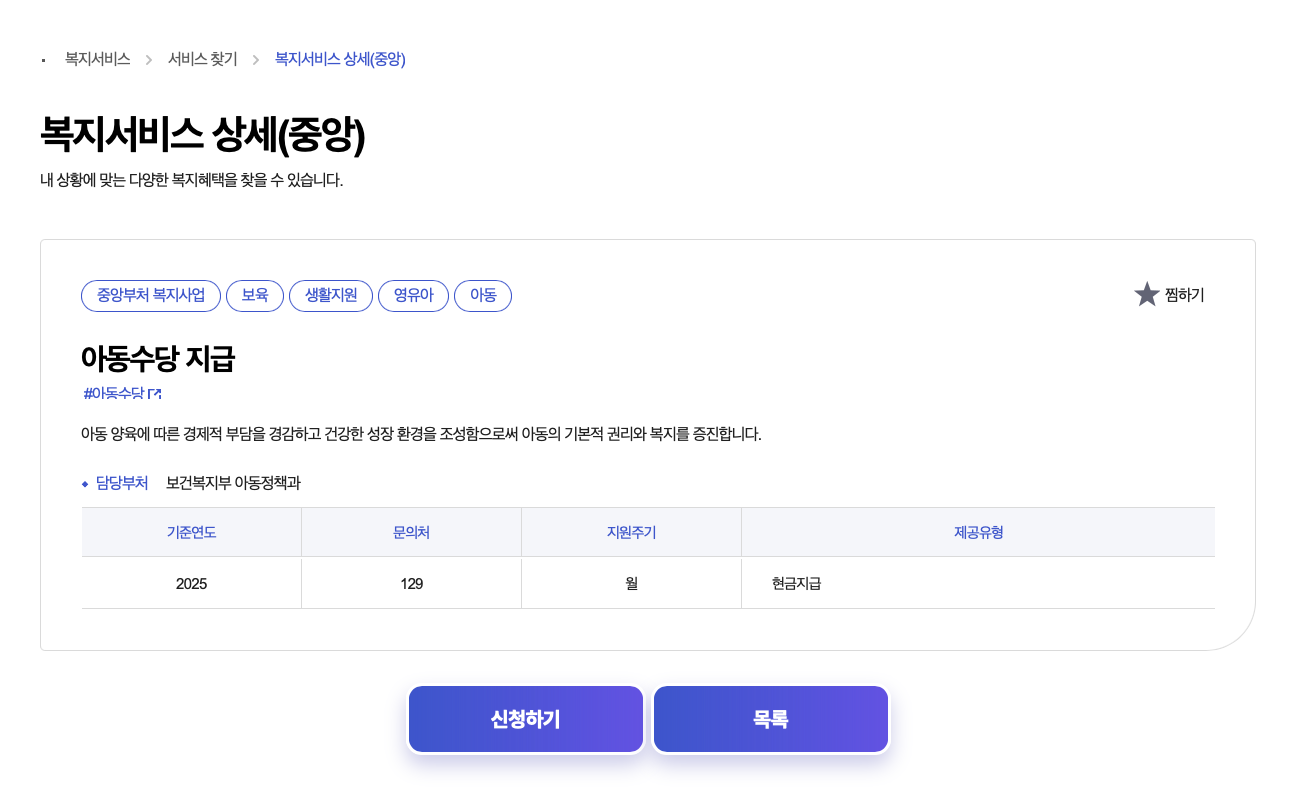This screenshot has height=788, width=1305.
Task: Select the 복지서비스 상세(중앙) breadcrumb item
Action: coord(340,59)
